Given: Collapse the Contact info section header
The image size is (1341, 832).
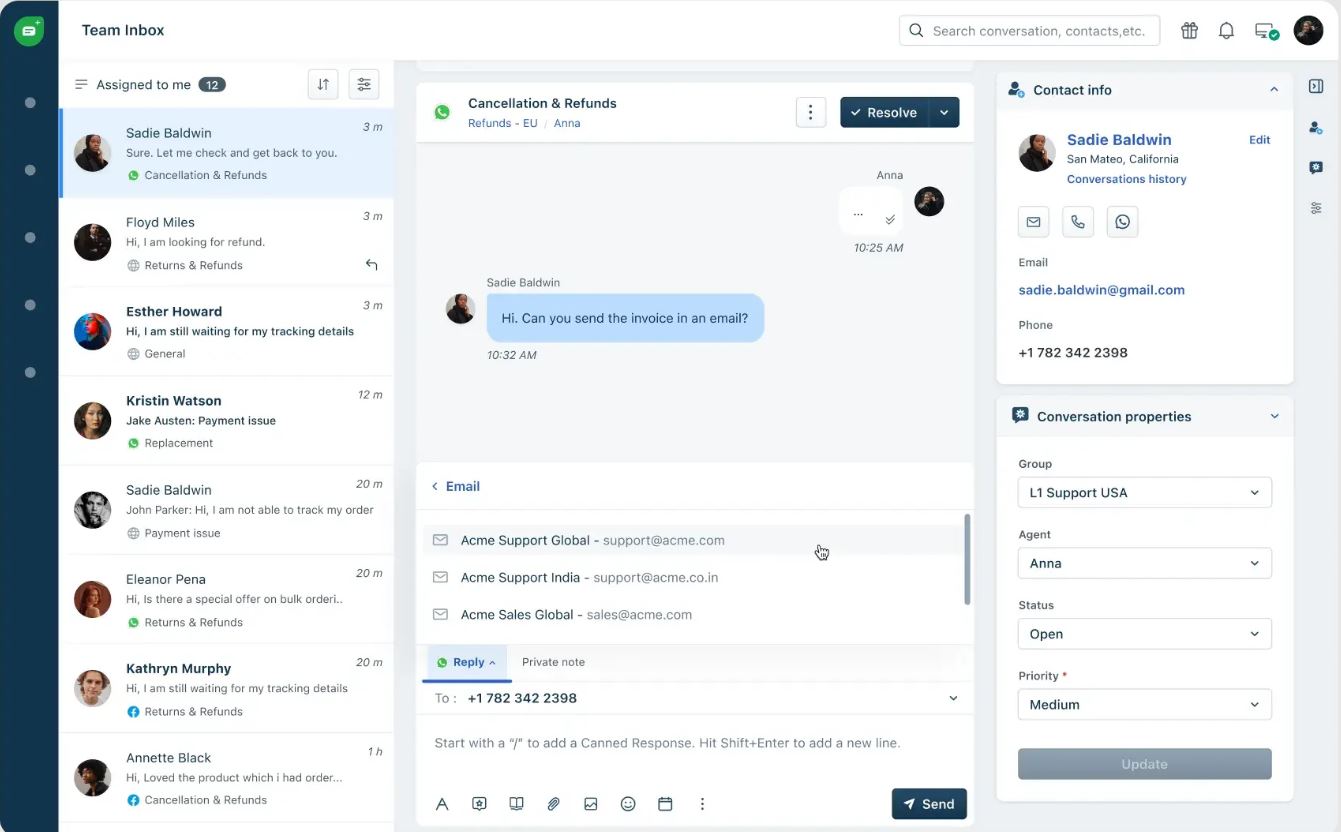Looking at the screenshot, I should (1274, 89).
